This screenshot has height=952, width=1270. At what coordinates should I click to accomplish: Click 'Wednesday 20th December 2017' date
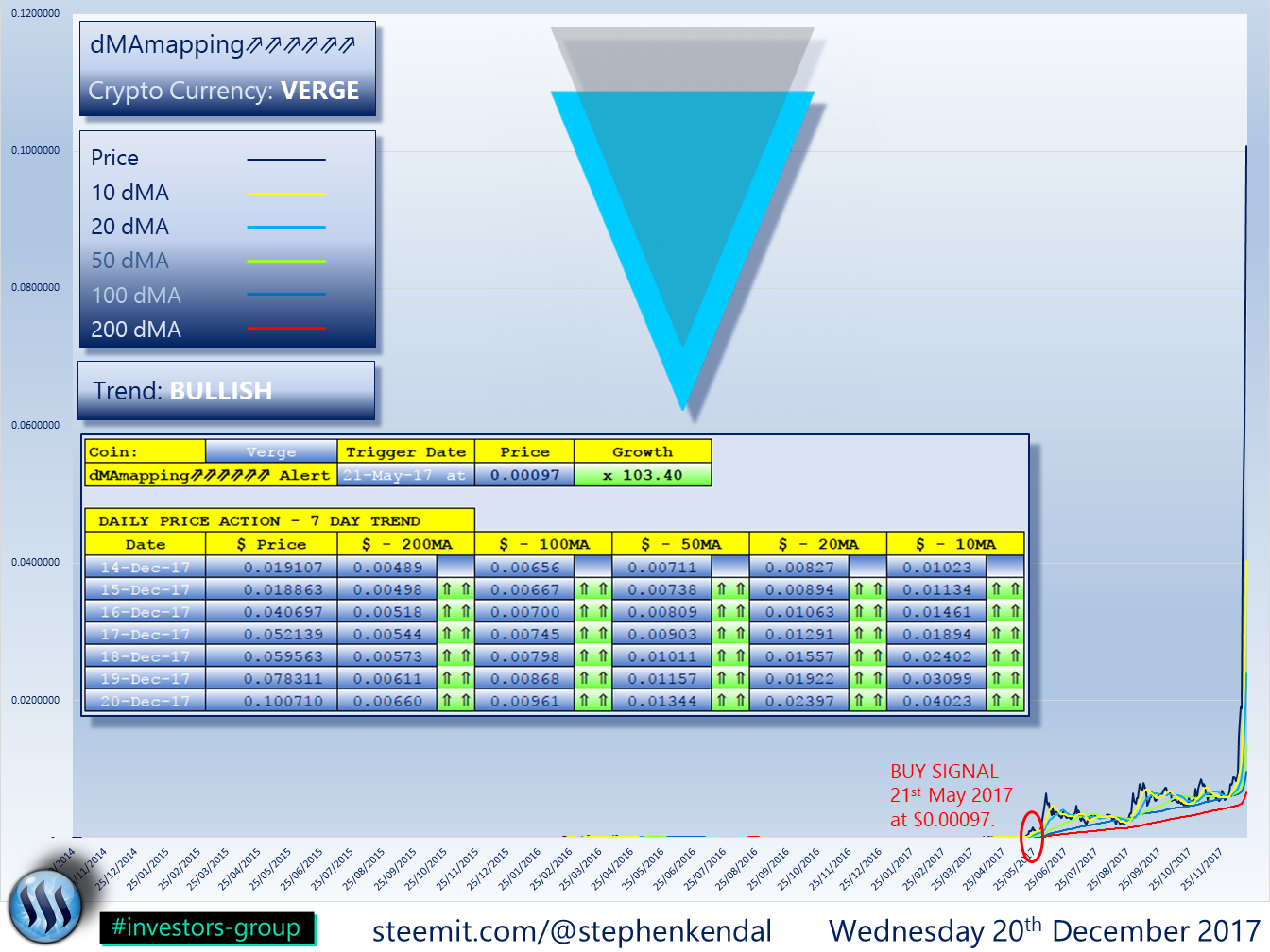point(1044,930)
